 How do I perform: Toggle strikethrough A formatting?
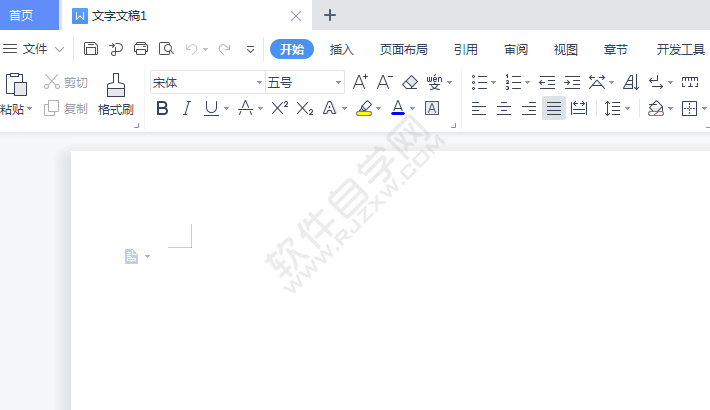245,108
